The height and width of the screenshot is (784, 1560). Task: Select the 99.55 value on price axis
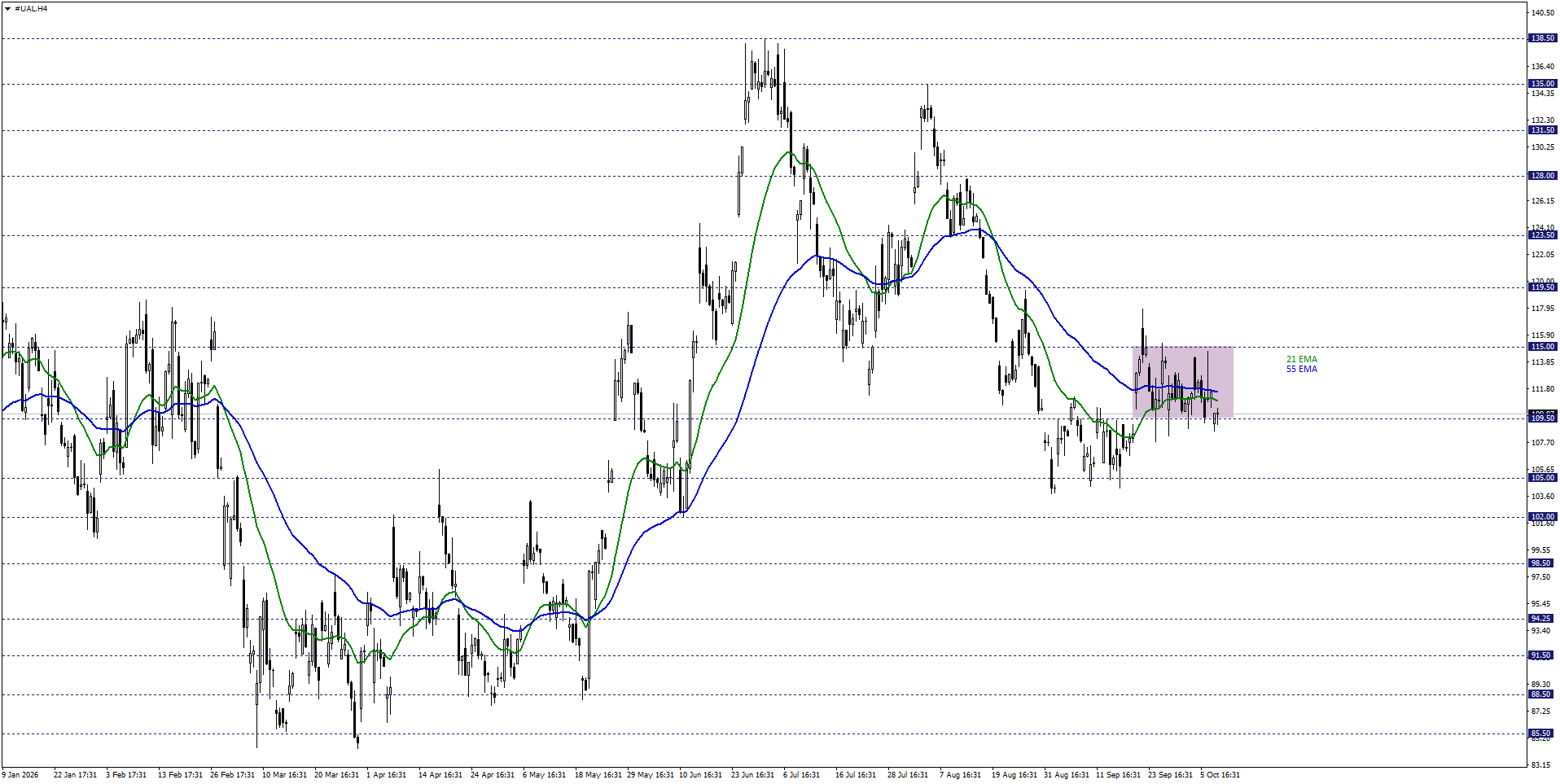(1541, 550)
